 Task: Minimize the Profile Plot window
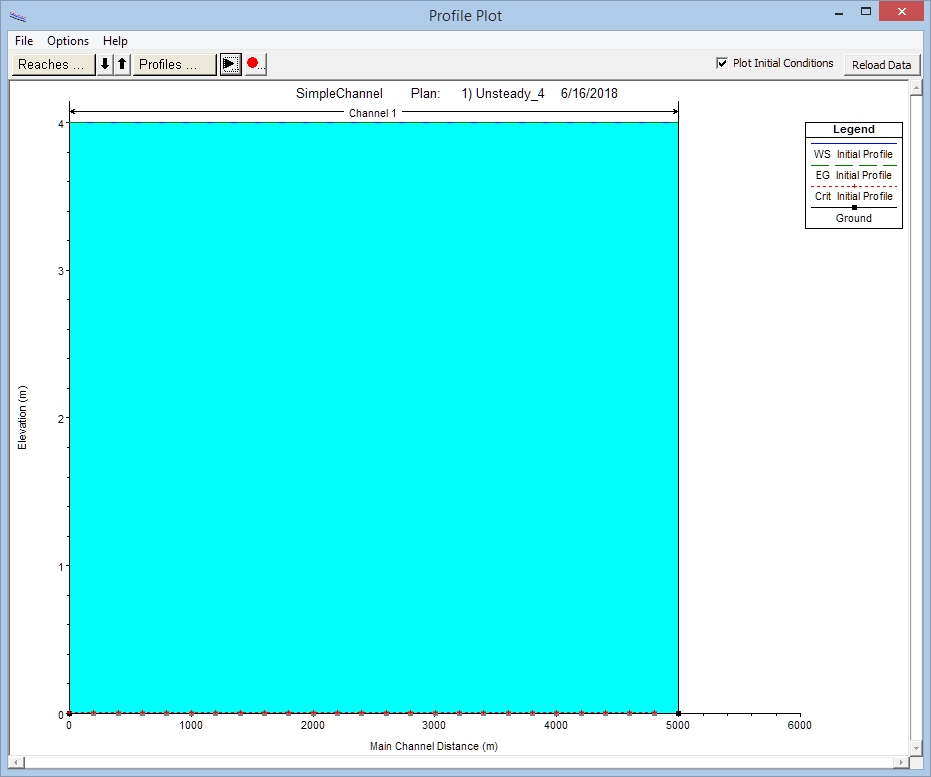tap(838, 13)
